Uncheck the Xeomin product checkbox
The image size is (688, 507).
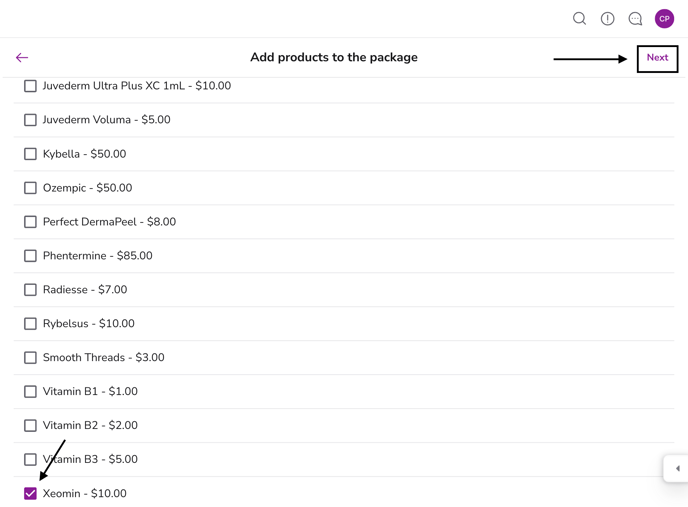click(30, 493)
